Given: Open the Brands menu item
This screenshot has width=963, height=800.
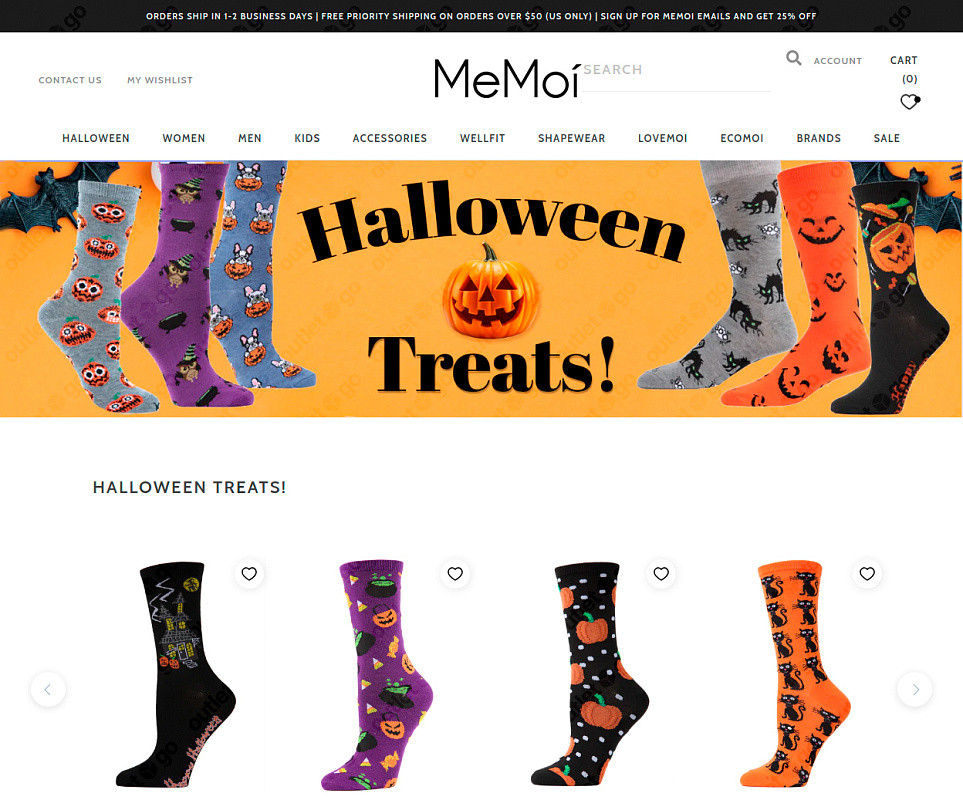Looking at the screenshot, I should coord(818,138).
